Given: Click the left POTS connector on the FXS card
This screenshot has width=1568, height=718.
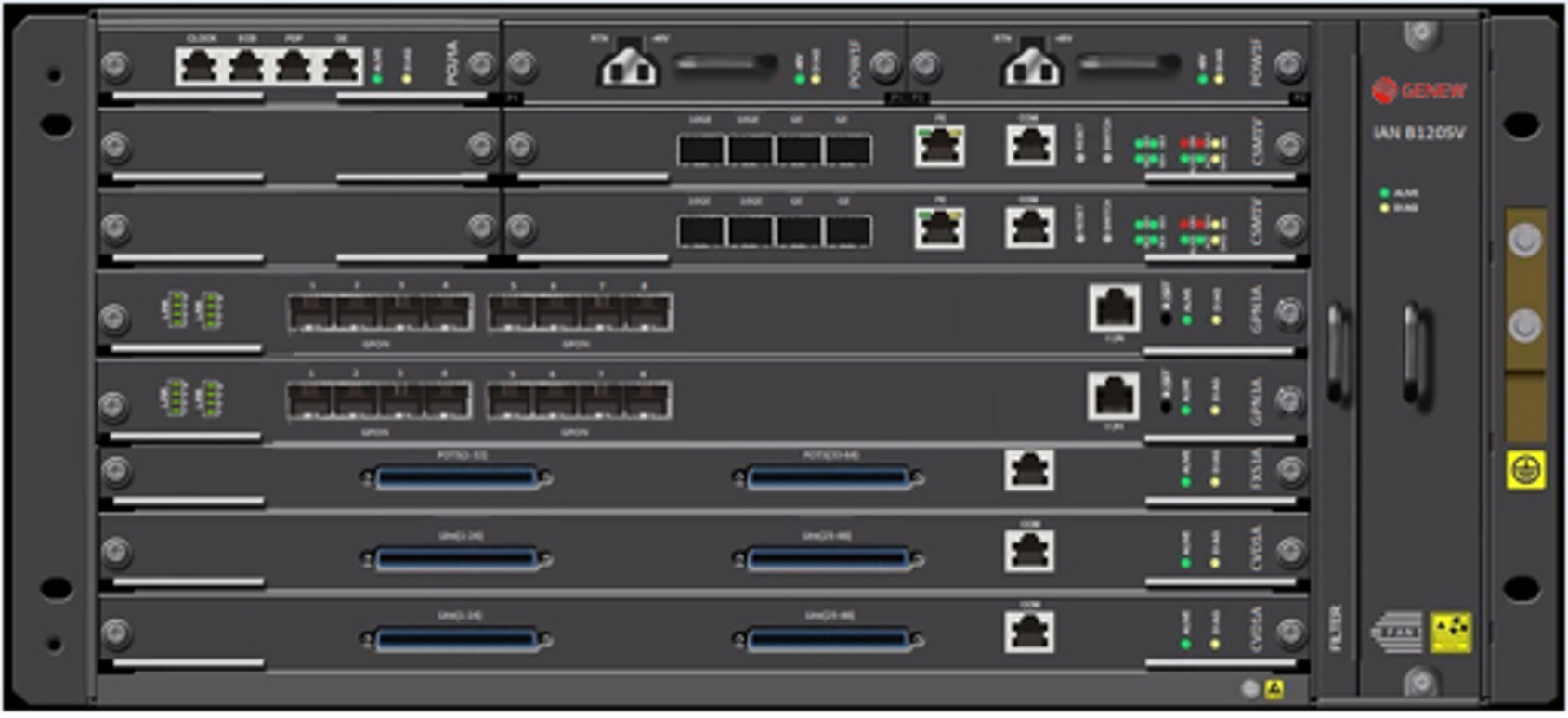Looking at the screenshot, I should (456, 478).
